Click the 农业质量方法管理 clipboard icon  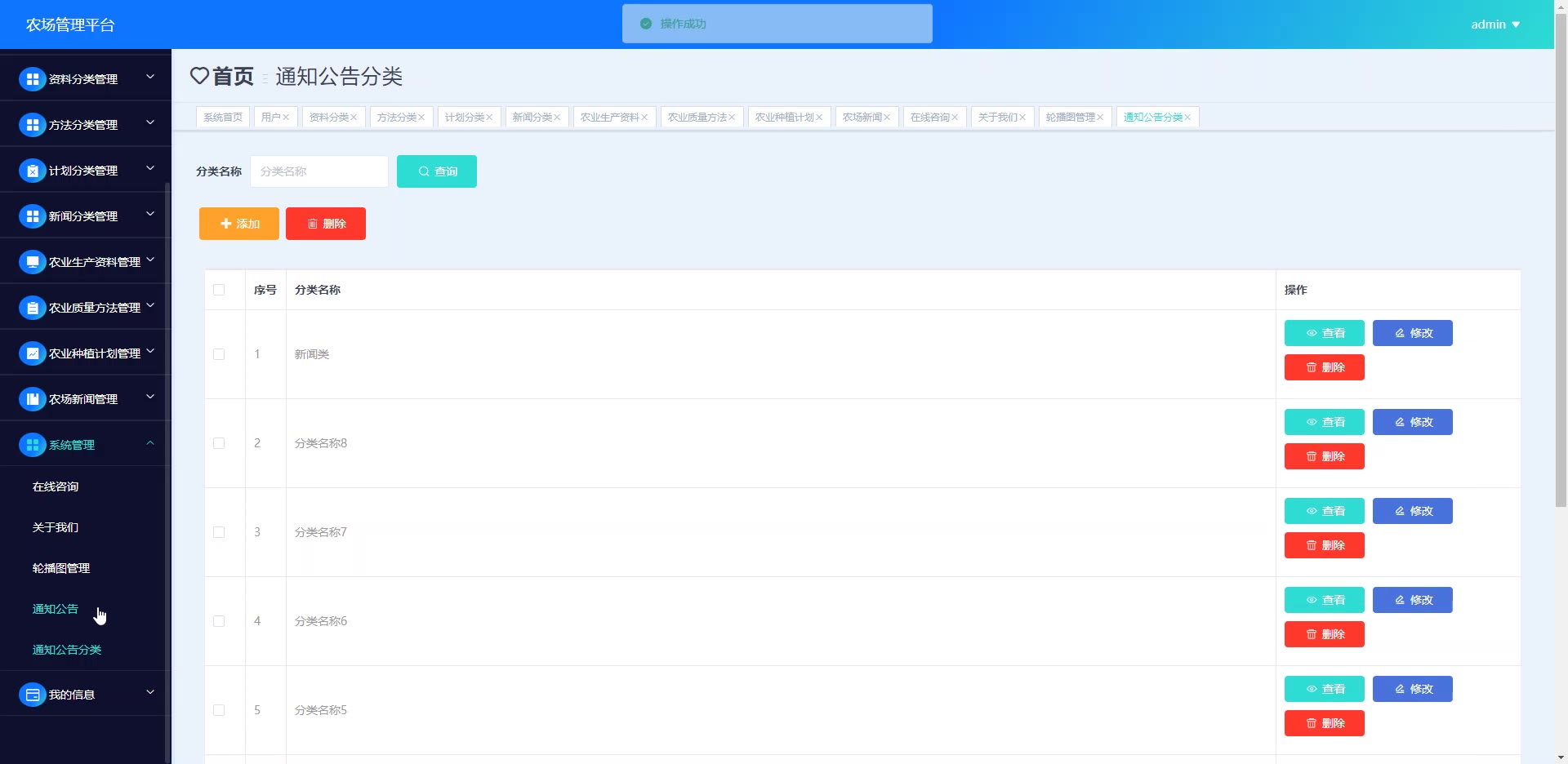[32, 308]
